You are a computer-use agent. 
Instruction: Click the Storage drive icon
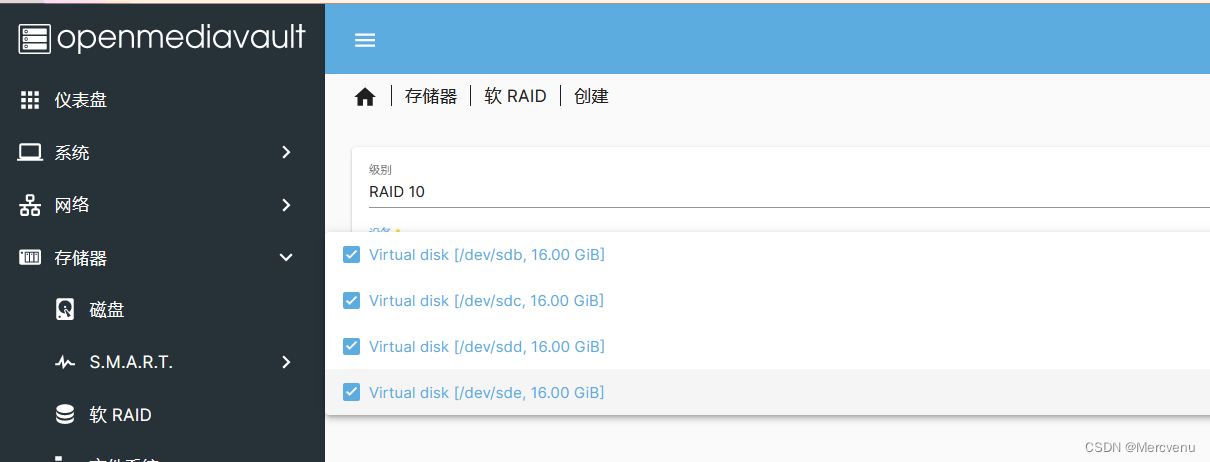(x=30, y=257)
